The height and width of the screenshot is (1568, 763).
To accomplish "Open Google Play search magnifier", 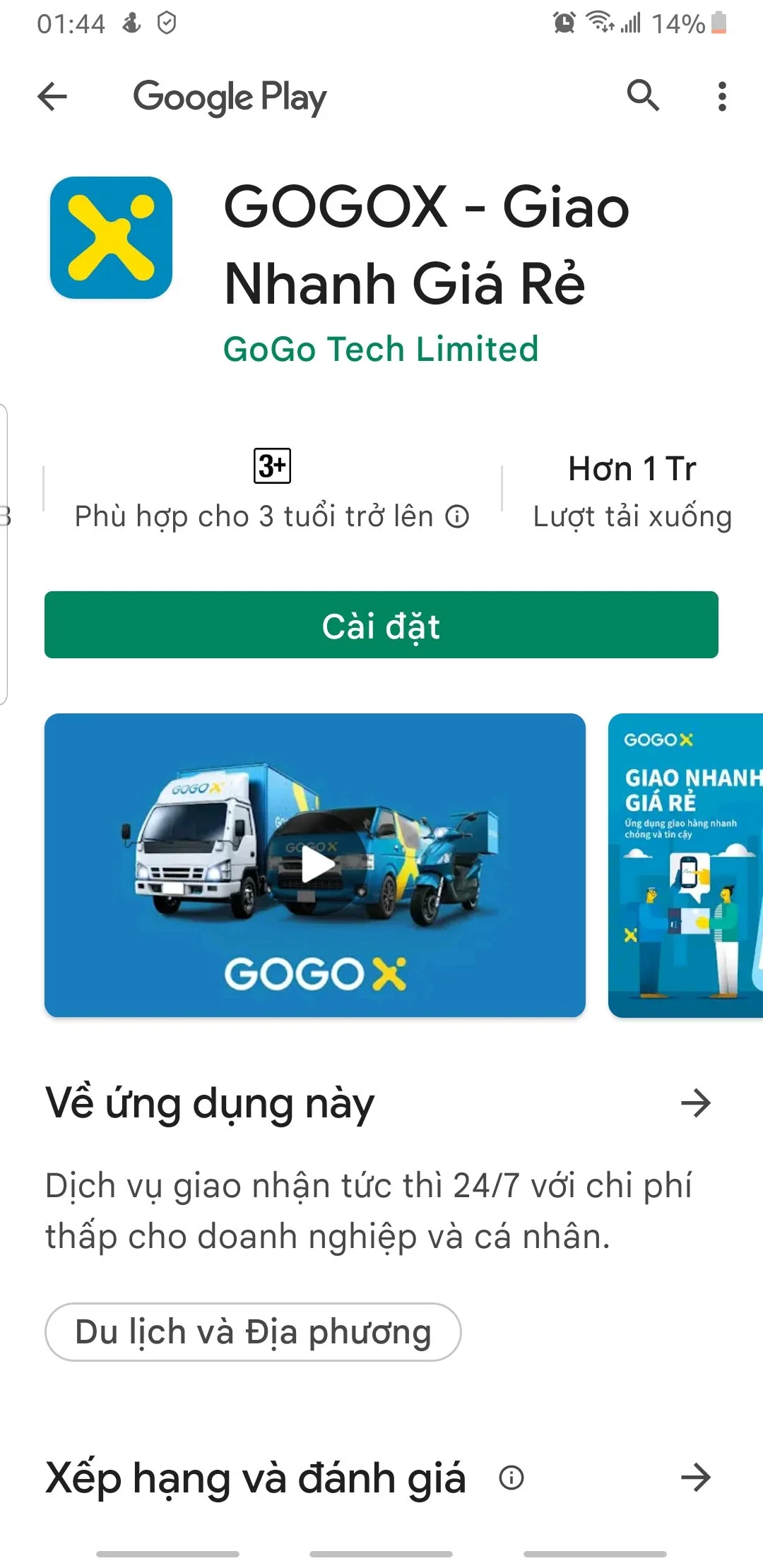I will (643, 95).
